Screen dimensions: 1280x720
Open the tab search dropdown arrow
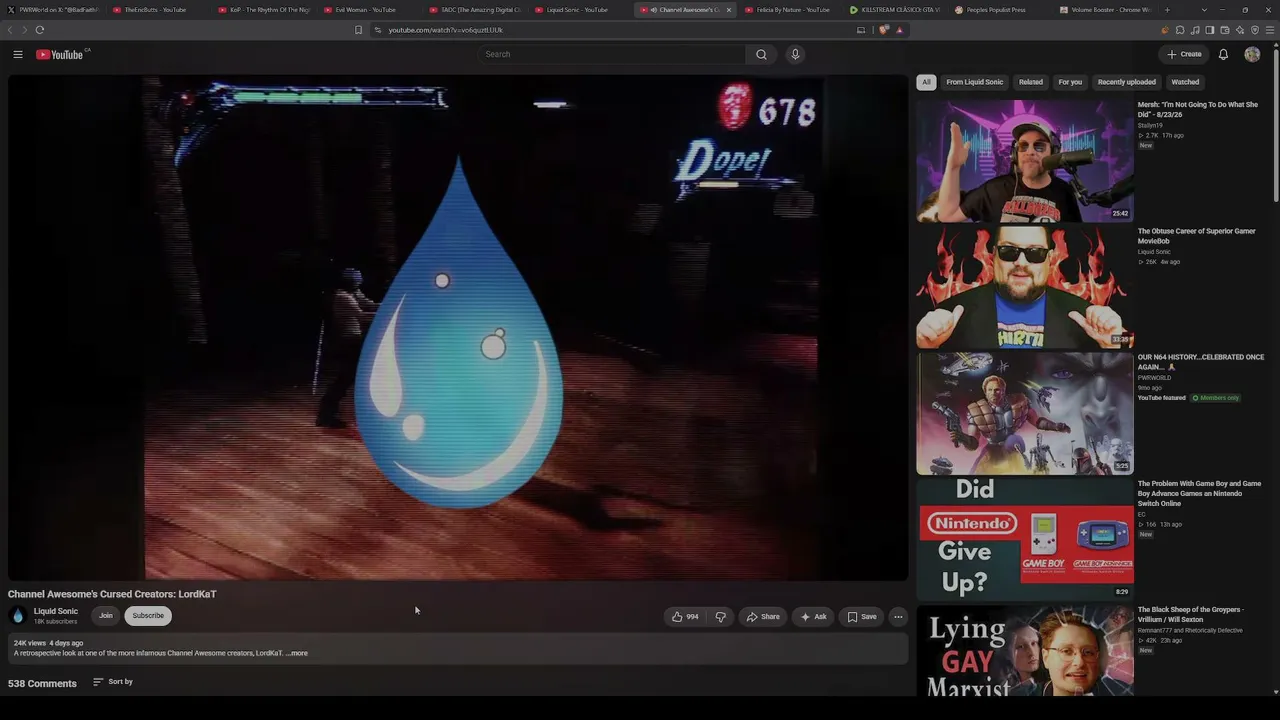1204,10
